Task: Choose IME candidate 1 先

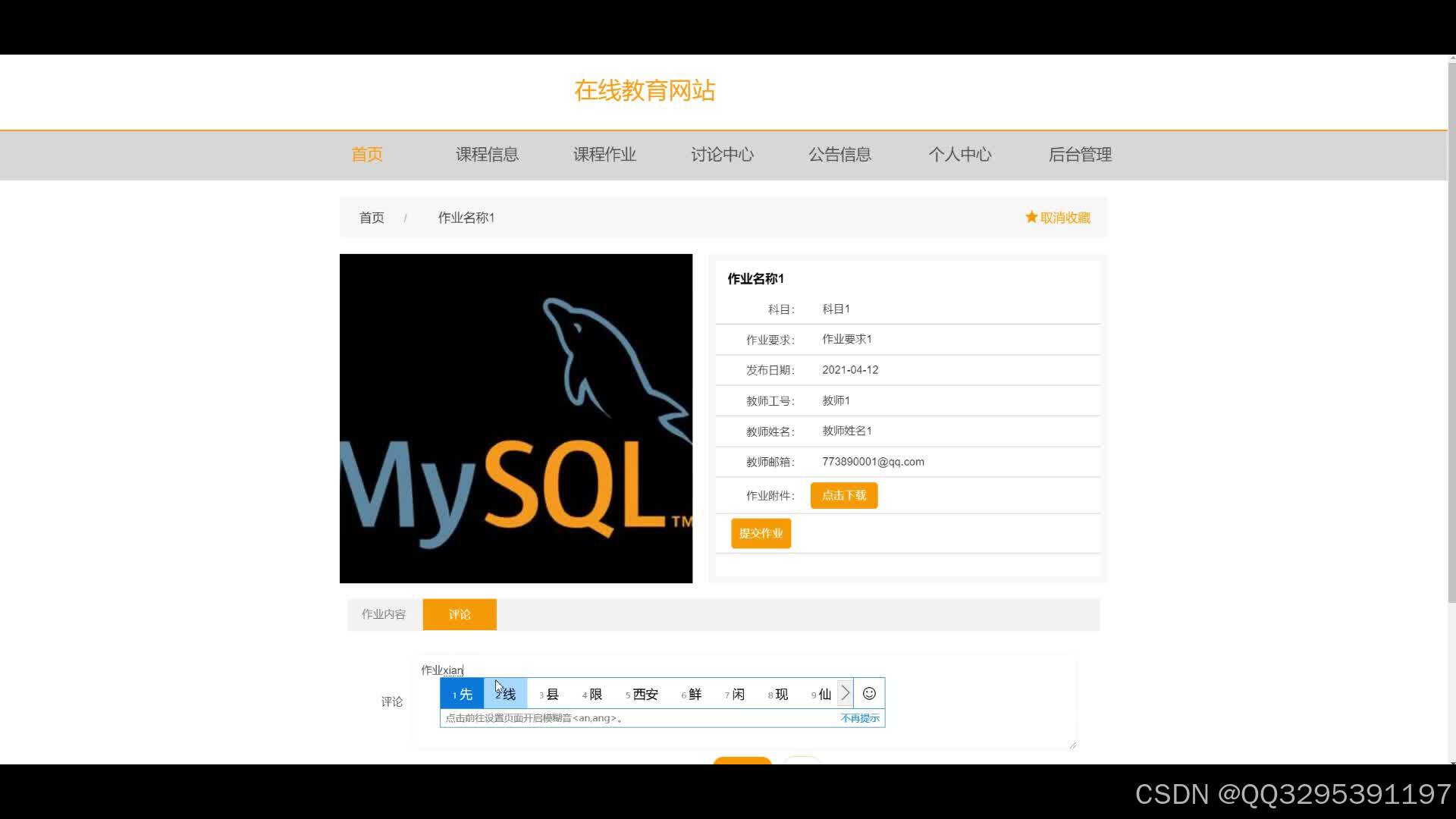Action: point(462,694)
